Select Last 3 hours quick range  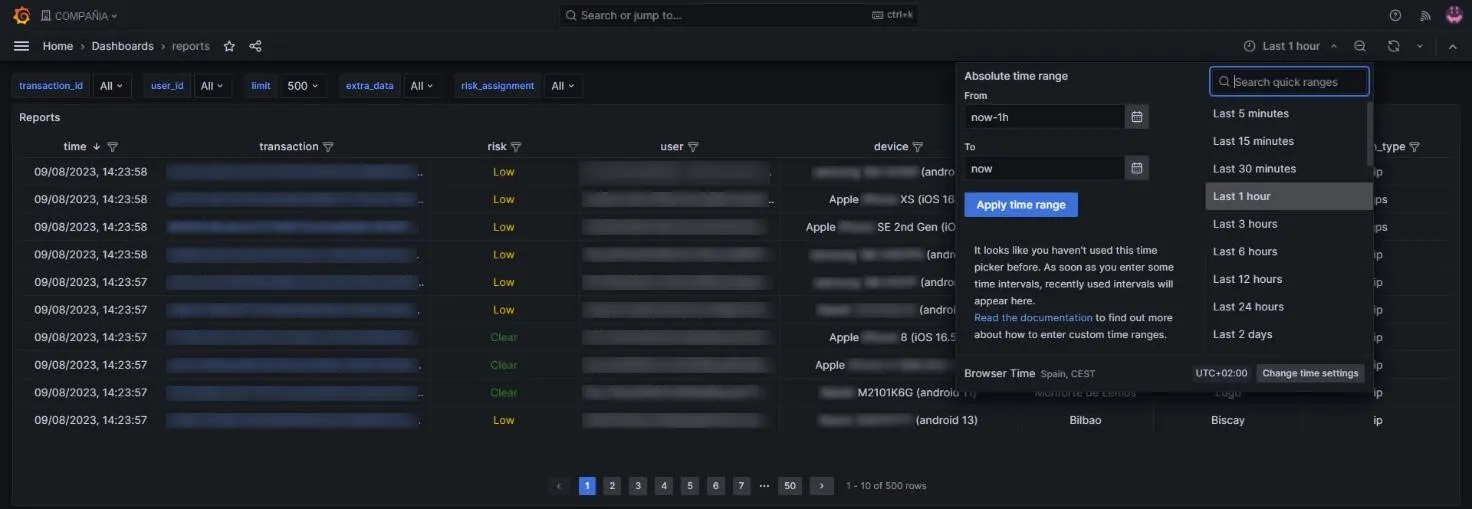[x=1287, y=224]
